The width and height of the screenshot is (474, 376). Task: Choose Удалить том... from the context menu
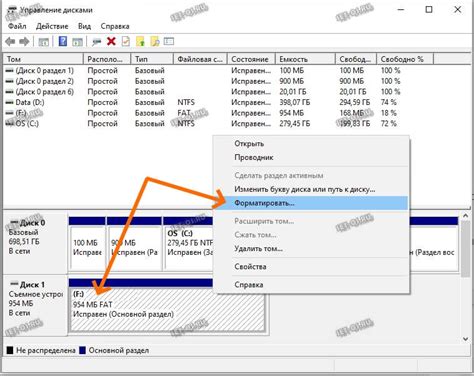pos(311,249)
